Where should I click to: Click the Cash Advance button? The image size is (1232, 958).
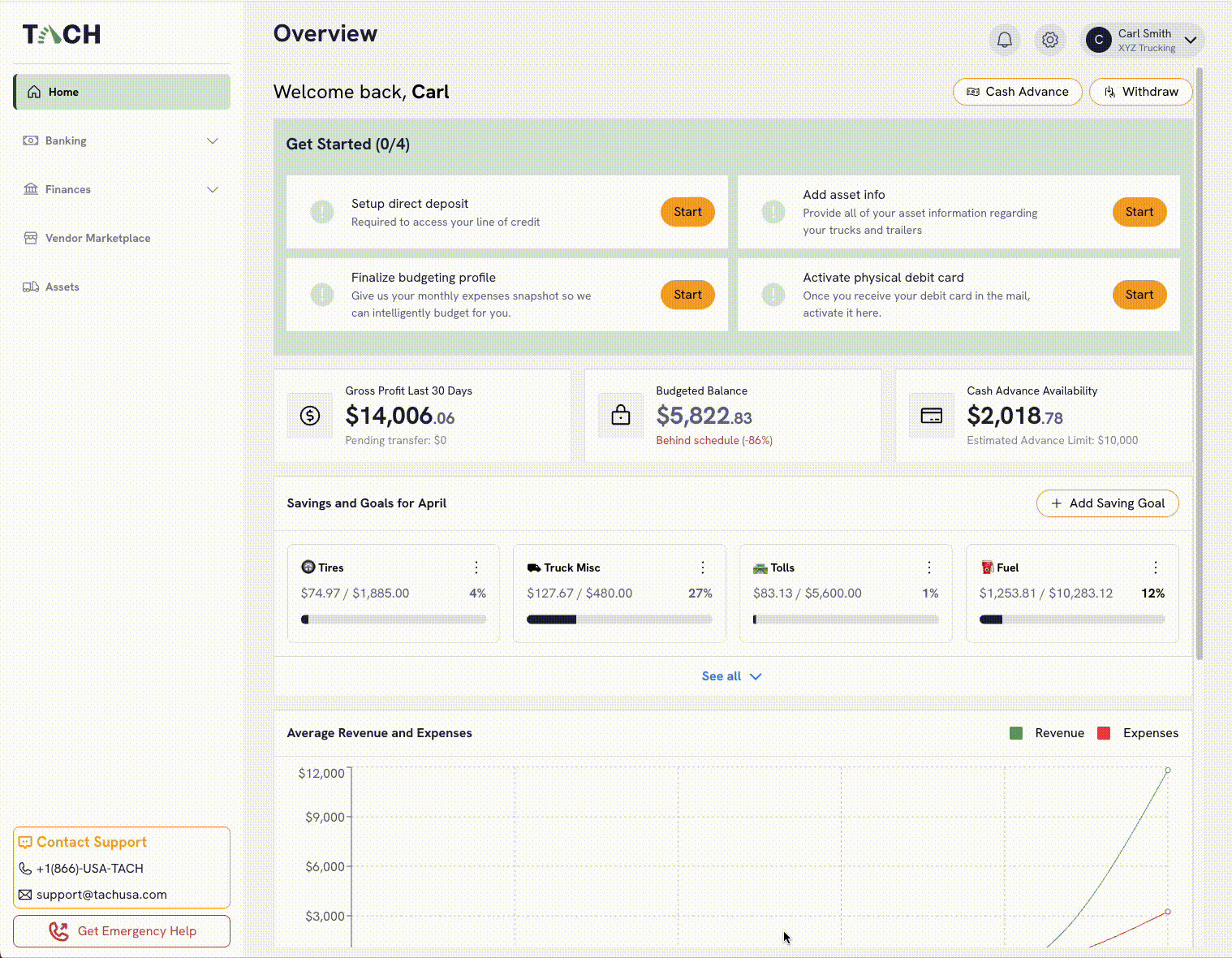click(x=1017, y=92)
